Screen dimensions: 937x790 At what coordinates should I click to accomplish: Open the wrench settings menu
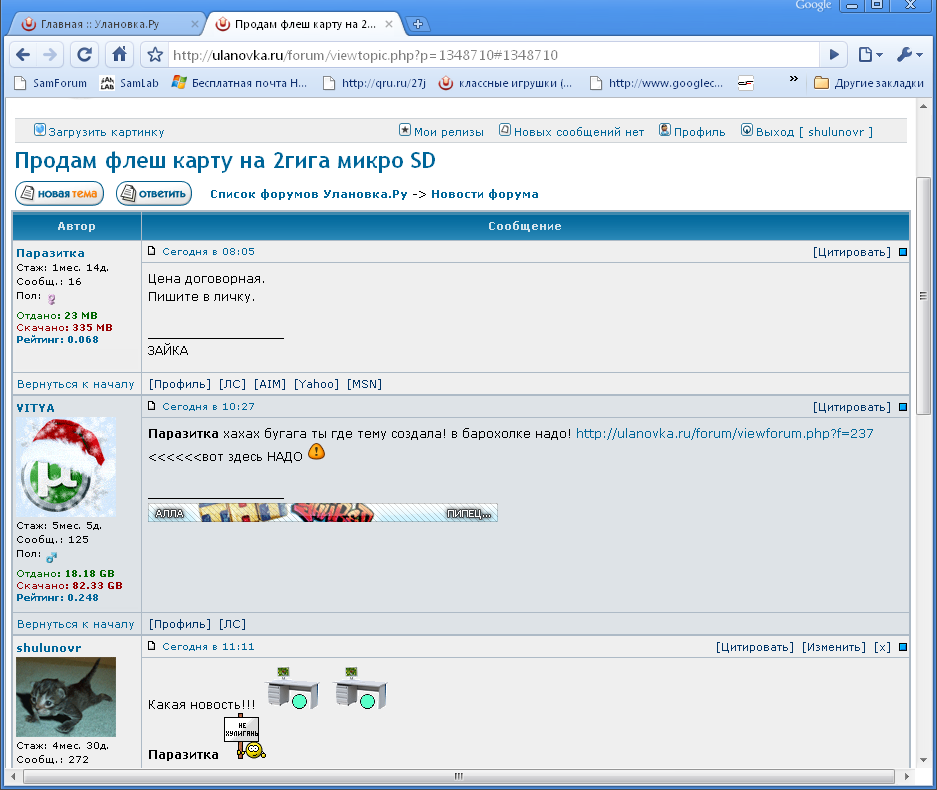pos(910,55)
